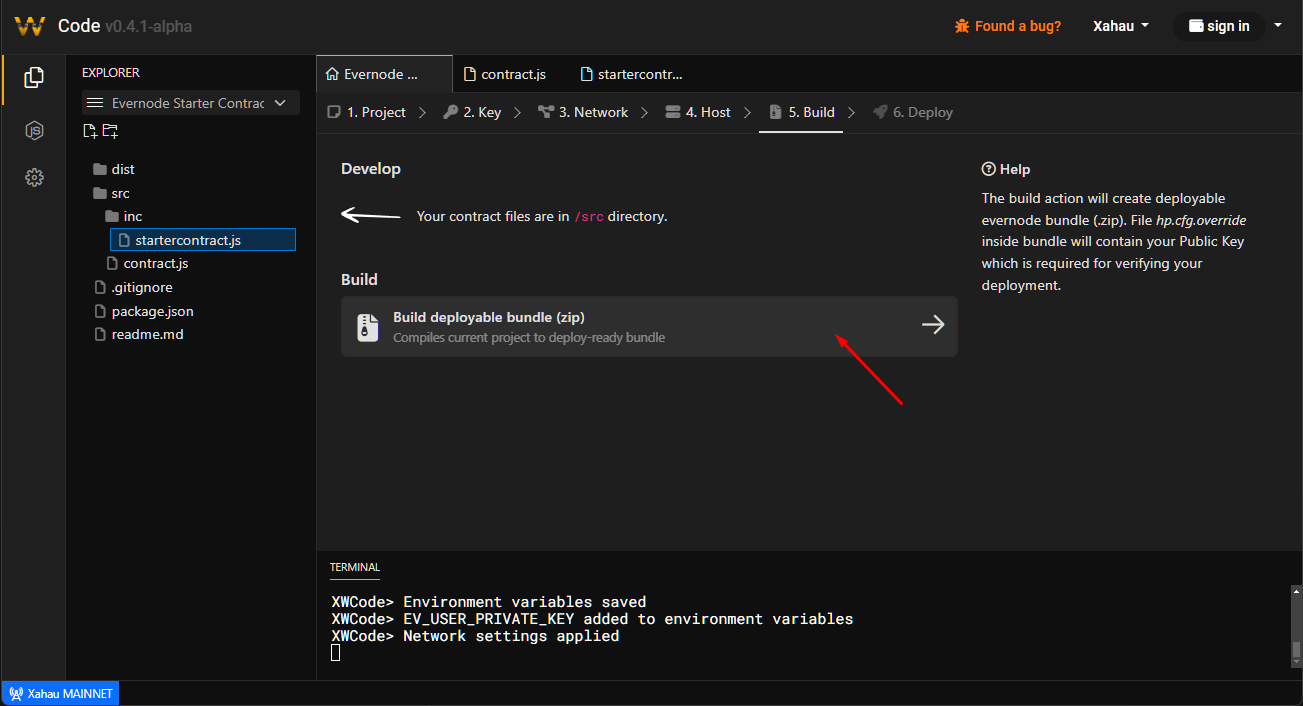Open the JS packages sidebar icon
The width and height of the screenshot is (1303, 706).
pos(33,130)
